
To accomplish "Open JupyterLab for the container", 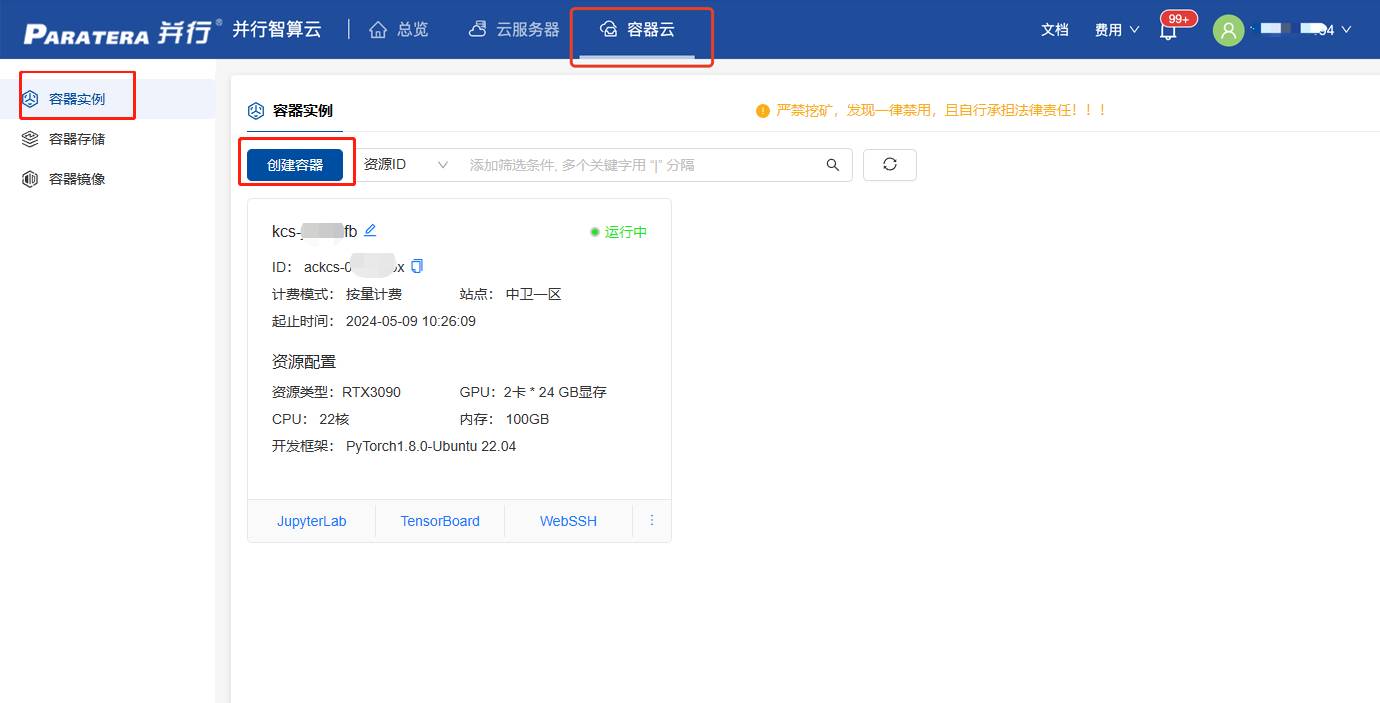I will pos(312,521).
